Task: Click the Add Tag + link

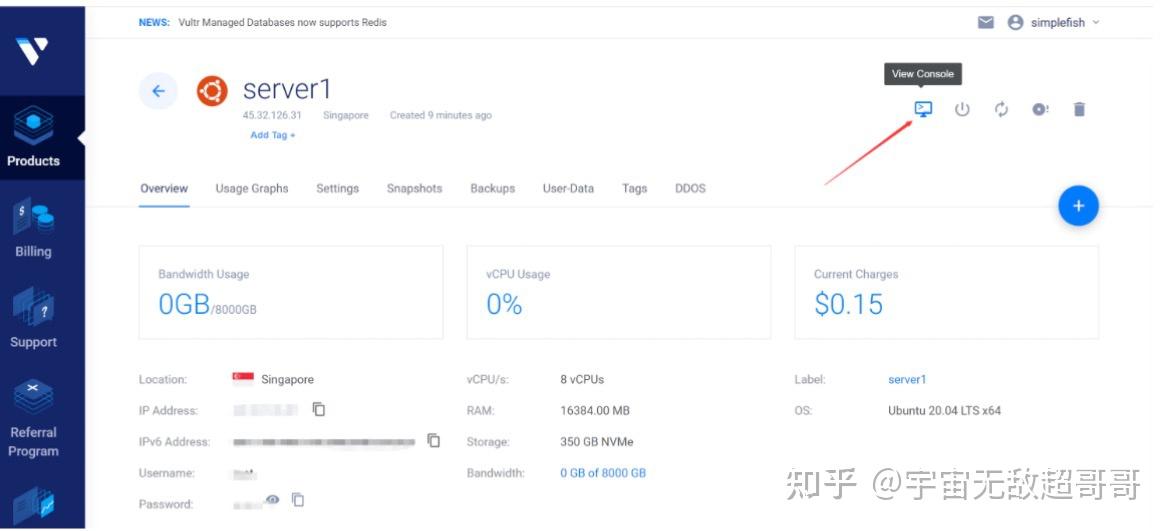Action: tap(273, 135)
